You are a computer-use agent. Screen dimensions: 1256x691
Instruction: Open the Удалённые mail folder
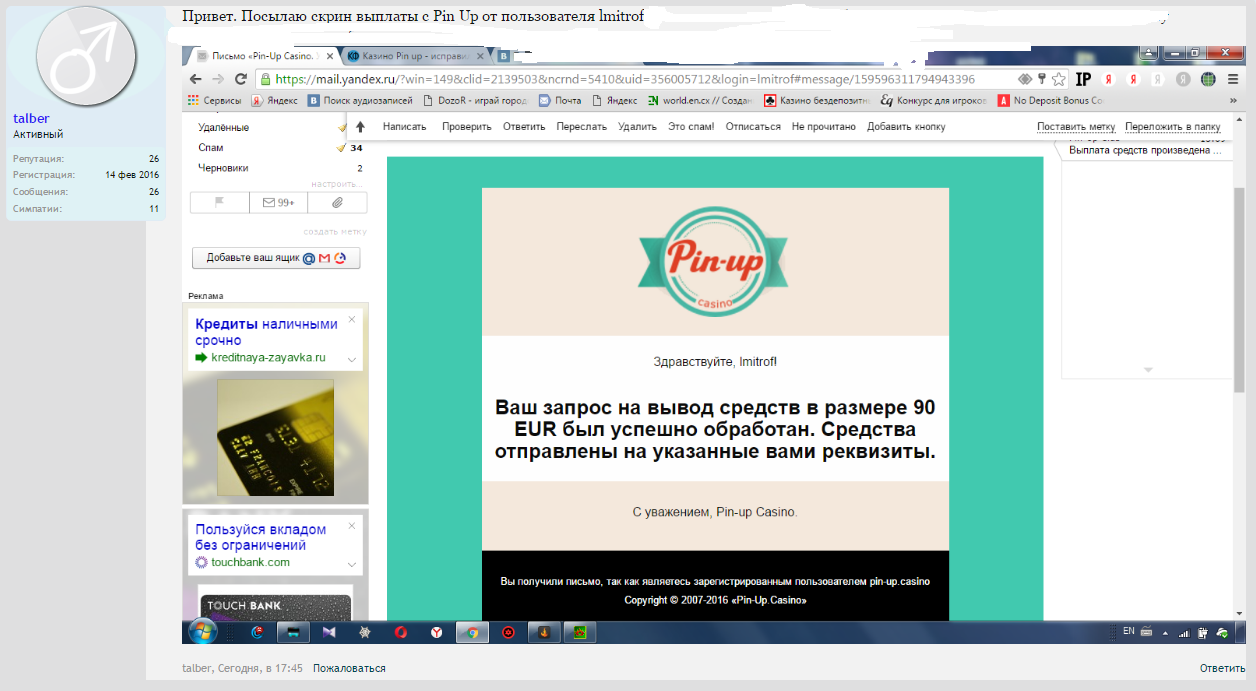tap(224, 128)
